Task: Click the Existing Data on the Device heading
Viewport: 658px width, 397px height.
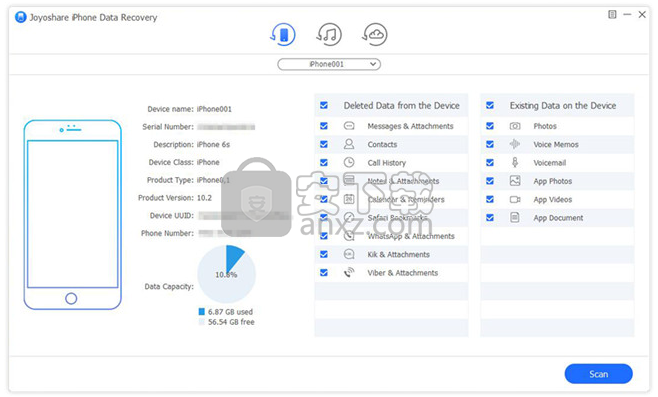Action: (563, 106)
